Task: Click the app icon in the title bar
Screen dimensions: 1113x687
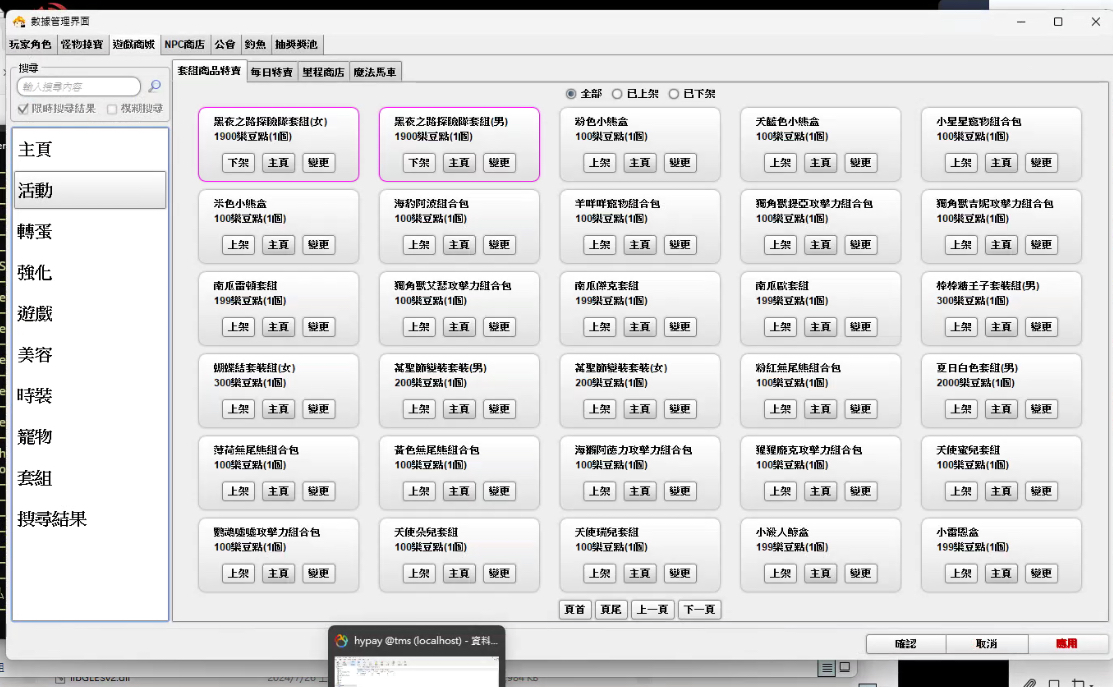Action: (18, 21)
